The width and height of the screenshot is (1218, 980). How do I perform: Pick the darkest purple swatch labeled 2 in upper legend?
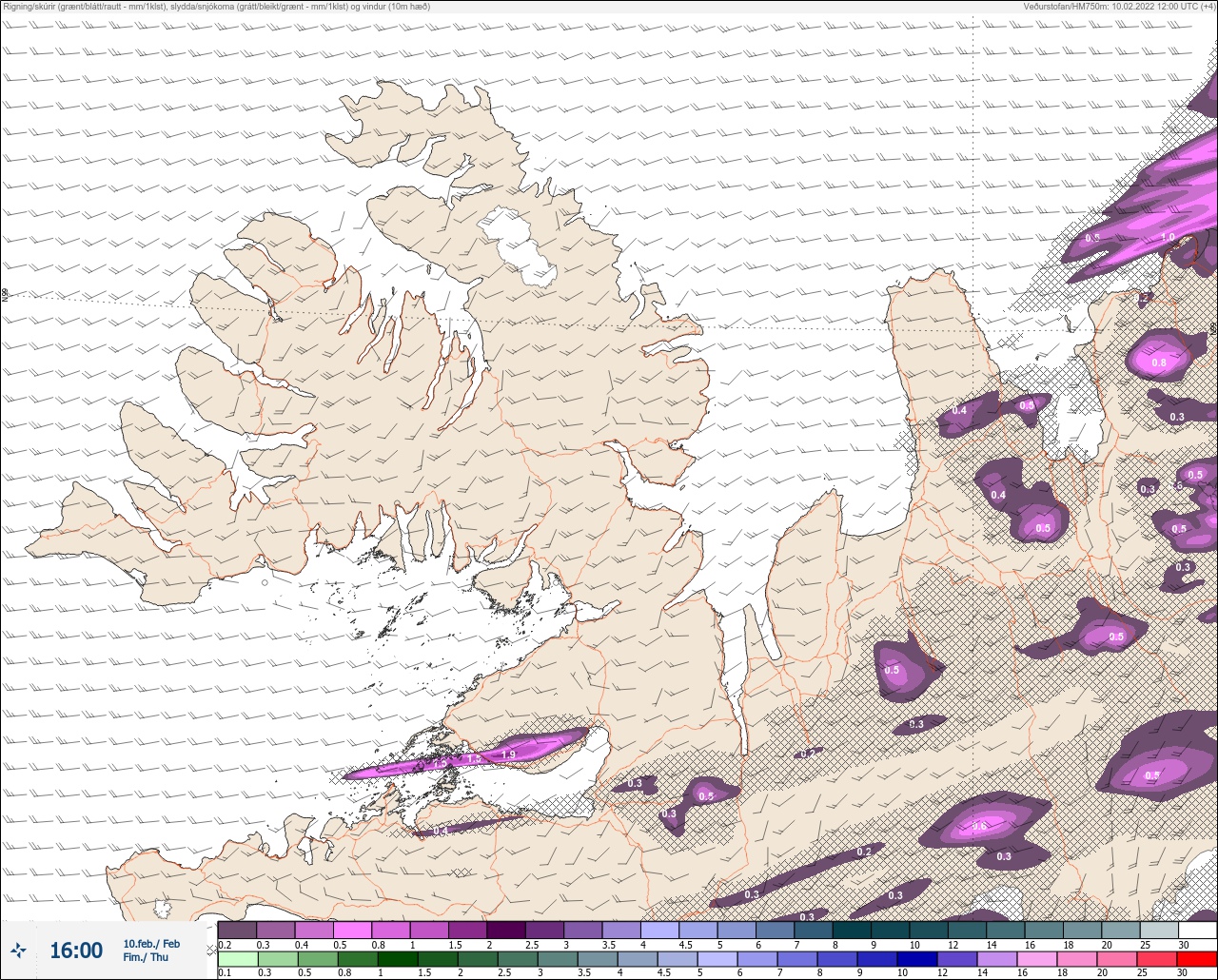click(x=506, y=930)
